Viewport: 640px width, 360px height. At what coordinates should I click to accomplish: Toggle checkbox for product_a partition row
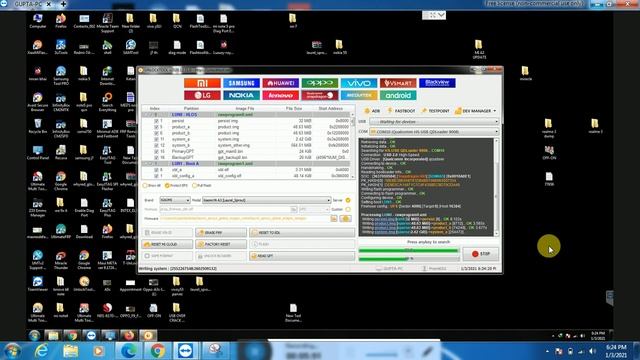click(x=156, y=127)
